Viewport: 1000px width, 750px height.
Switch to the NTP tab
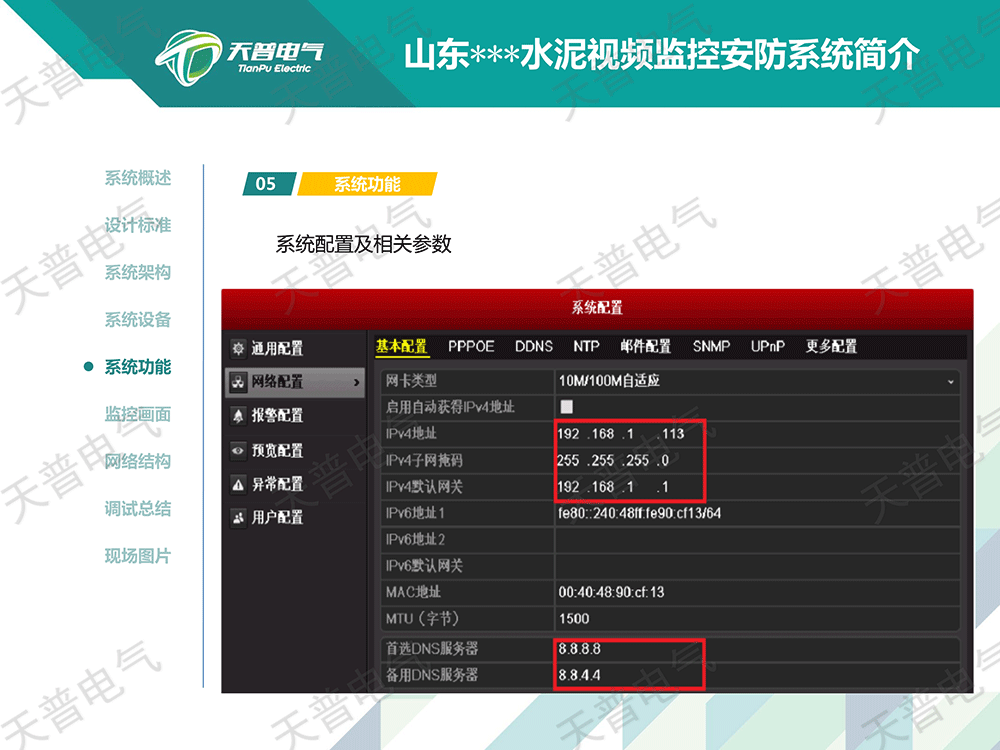[586, 346]
